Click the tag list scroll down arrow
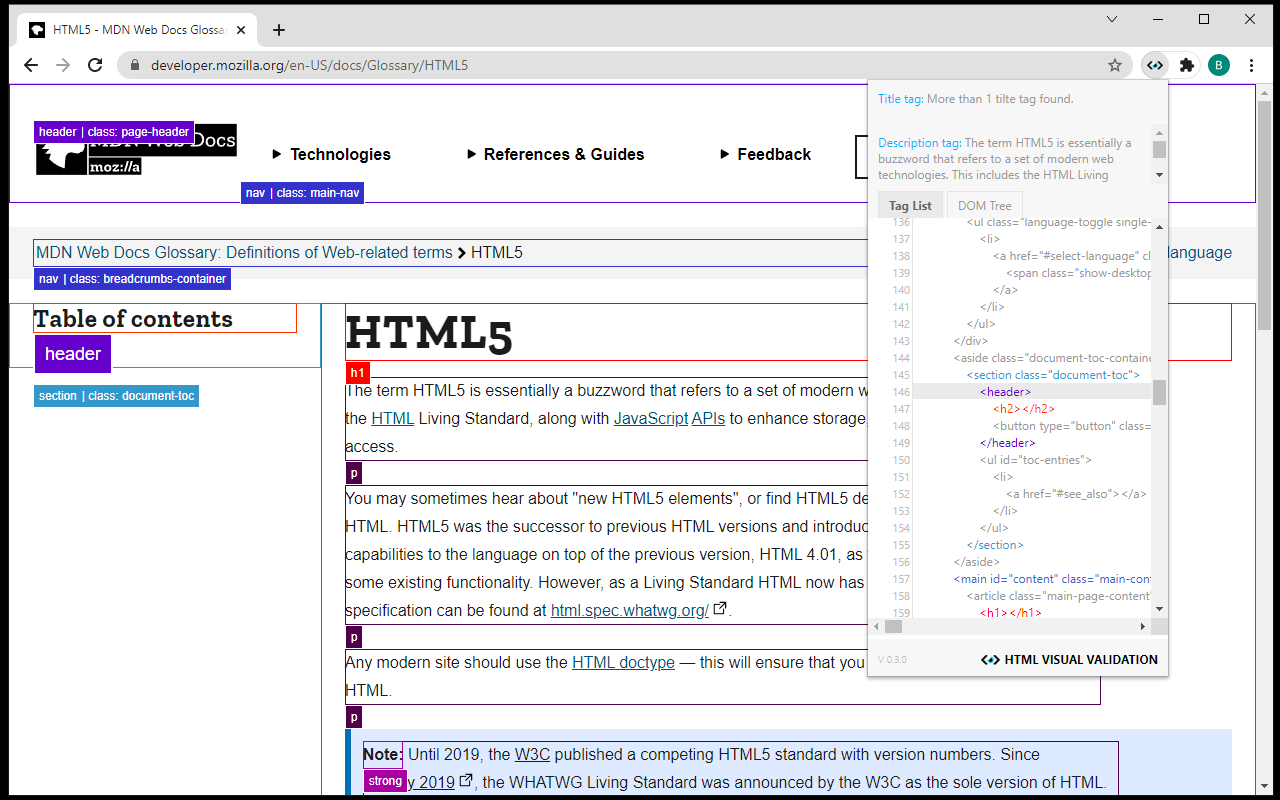The height and width of the screenshot is (800, 1280). click(x=1160, y=608)
